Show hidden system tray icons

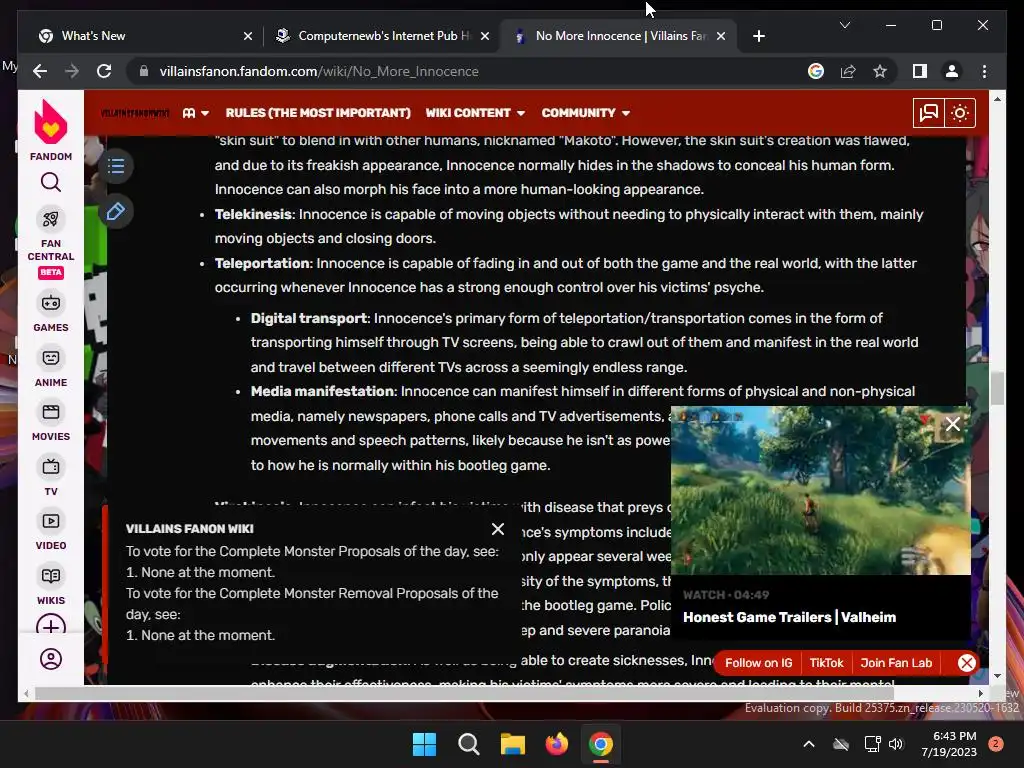click(x=808, y=744)
